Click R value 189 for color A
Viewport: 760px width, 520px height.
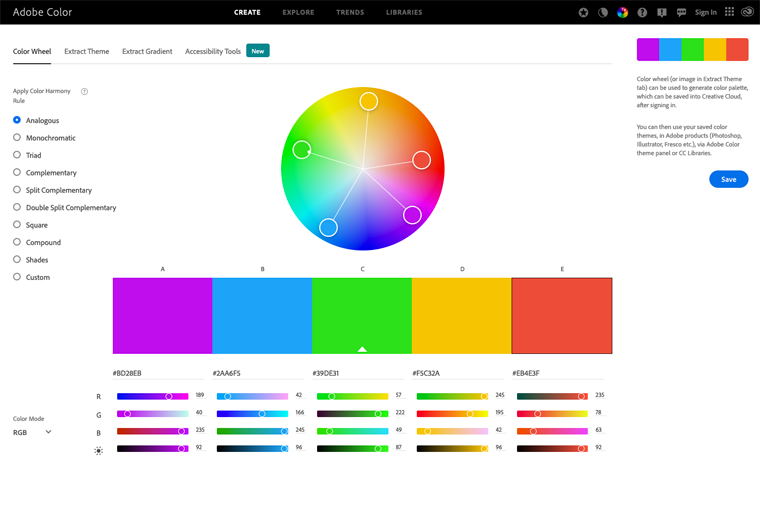(200, 395)
